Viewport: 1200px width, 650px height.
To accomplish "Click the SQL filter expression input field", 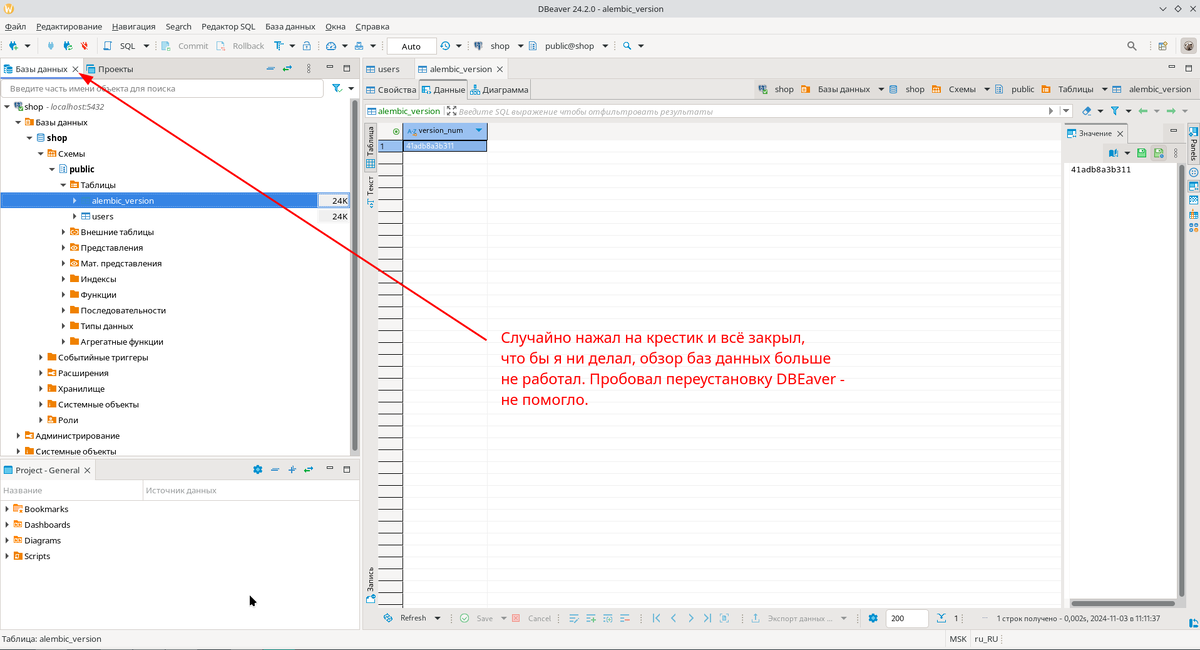I will pyautogui.click(x=750, y=111).
